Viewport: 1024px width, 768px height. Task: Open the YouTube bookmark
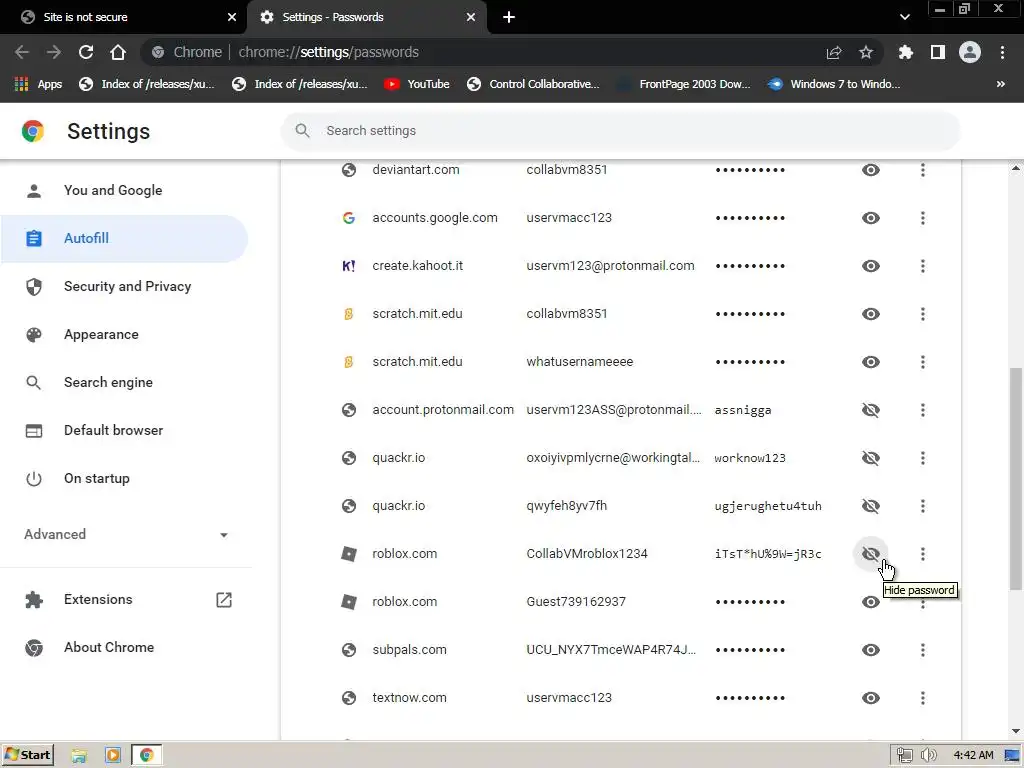click(x=417, y=84)
